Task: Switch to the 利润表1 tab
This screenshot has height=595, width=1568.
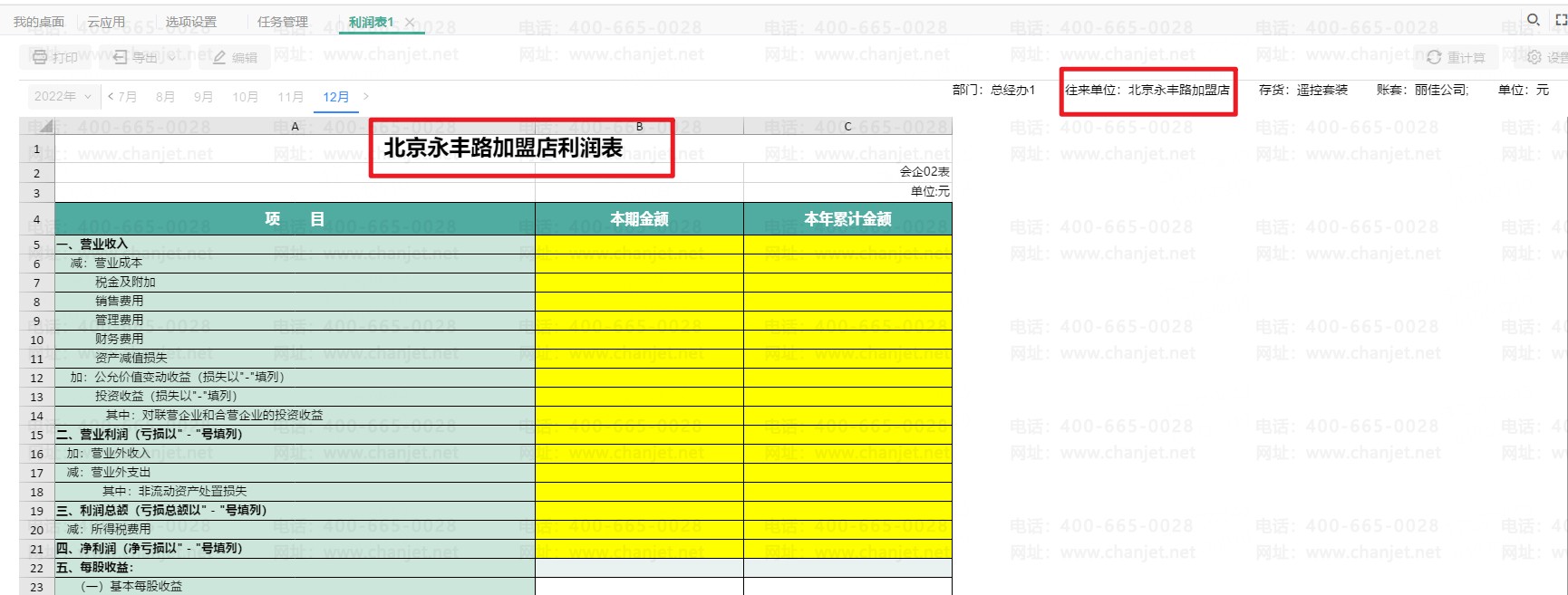Action: click(371, 22)
